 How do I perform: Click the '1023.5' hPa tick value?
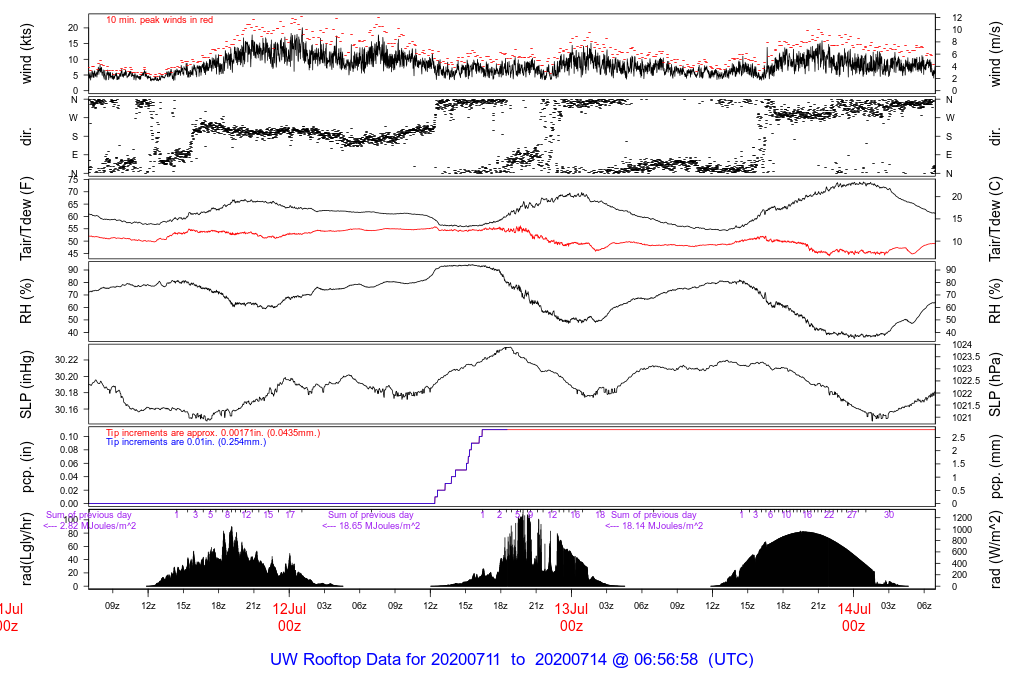966,357
